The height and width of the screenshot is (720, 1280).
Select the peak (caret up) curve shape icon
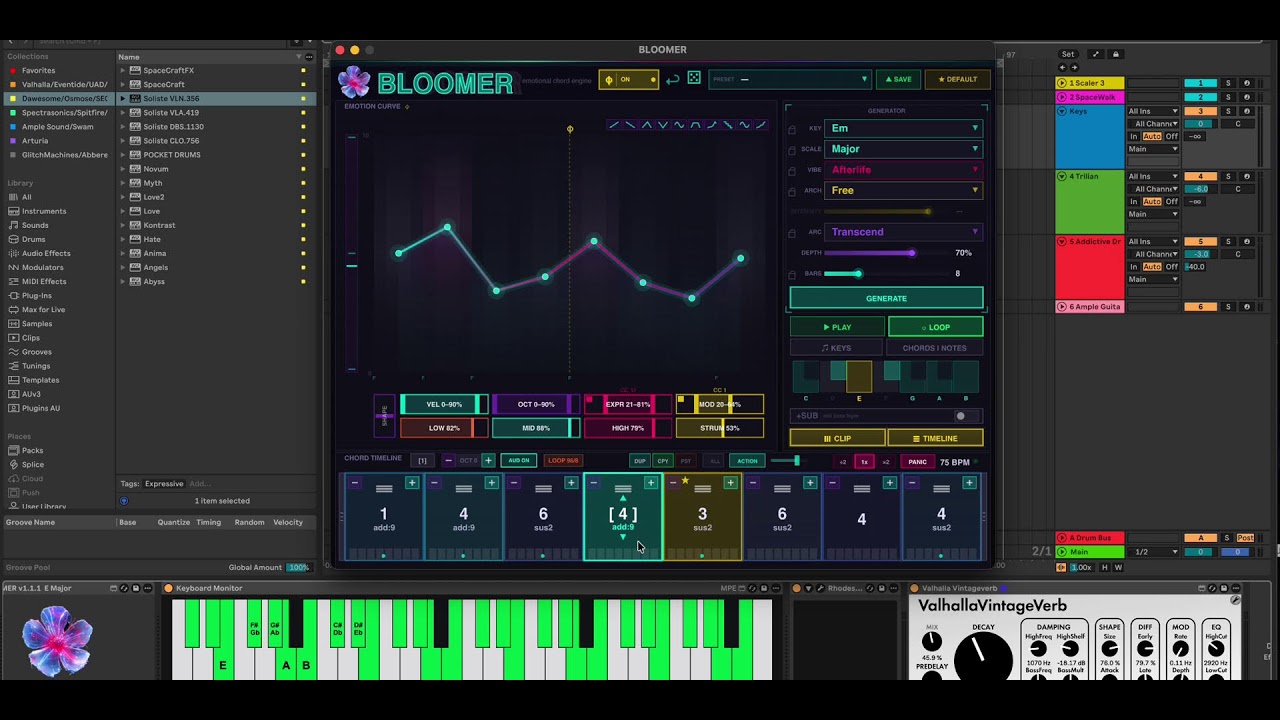coord(647,125)
